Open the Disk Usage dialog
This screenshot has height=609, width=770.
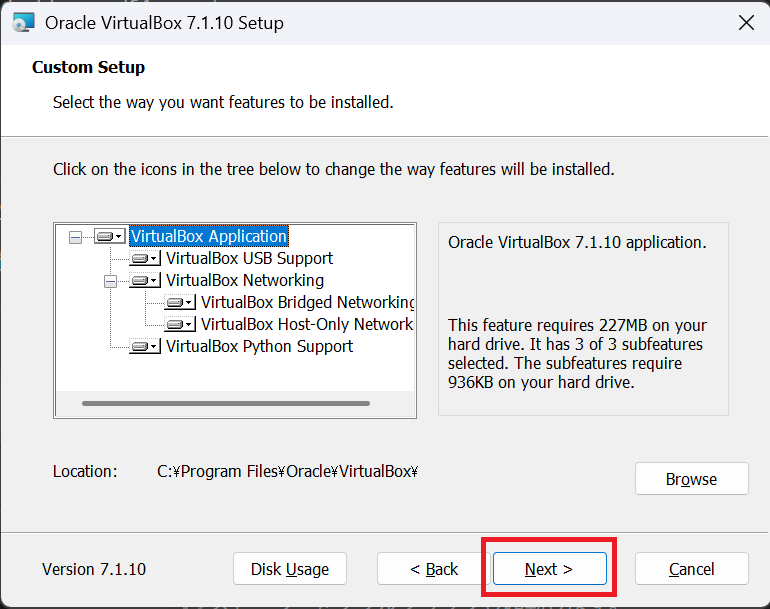click(290, 569)
